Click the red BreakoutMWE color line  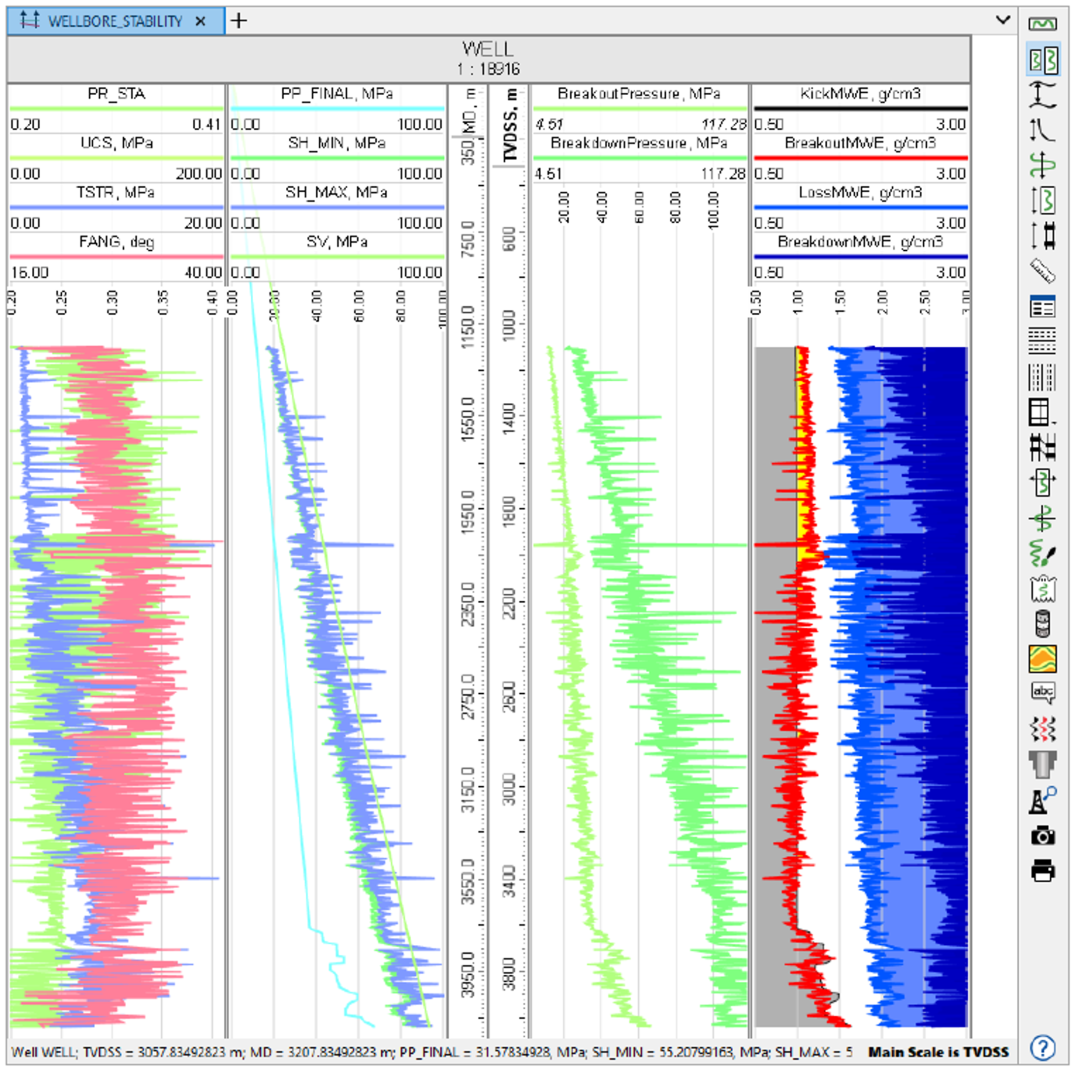(860, 158)
